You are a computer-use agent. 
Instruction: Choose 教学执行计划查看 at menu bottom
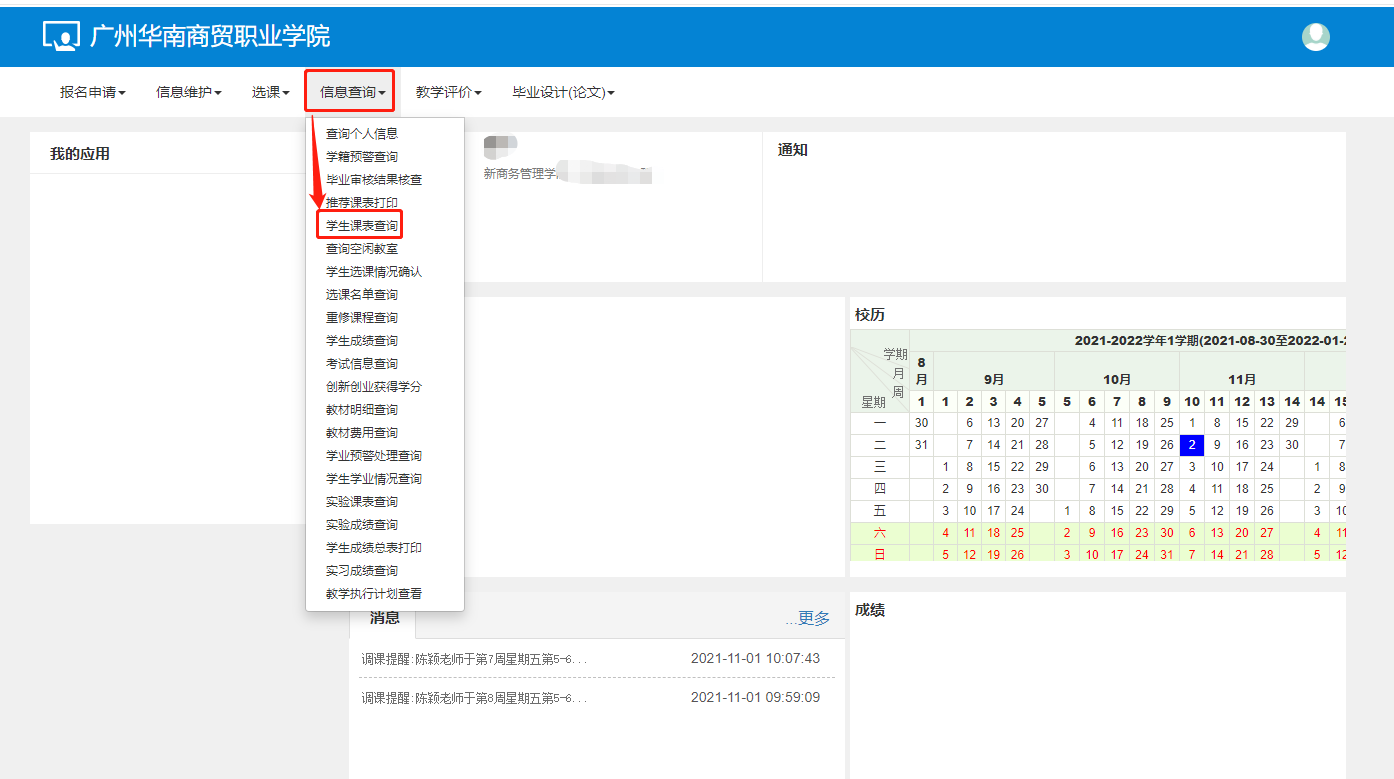click(373, 594)
